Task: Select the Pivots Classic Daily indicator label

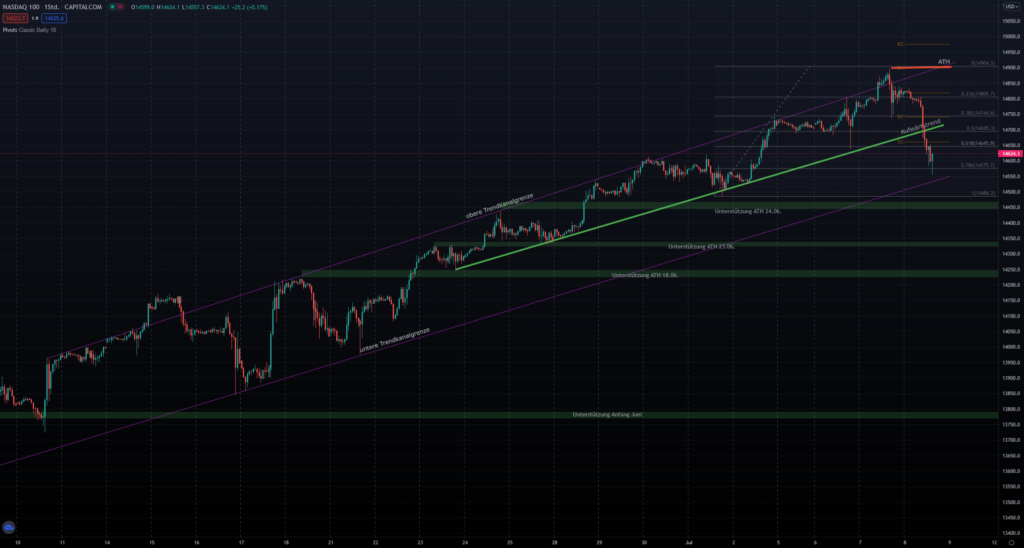Action: (x=29, y=28)
